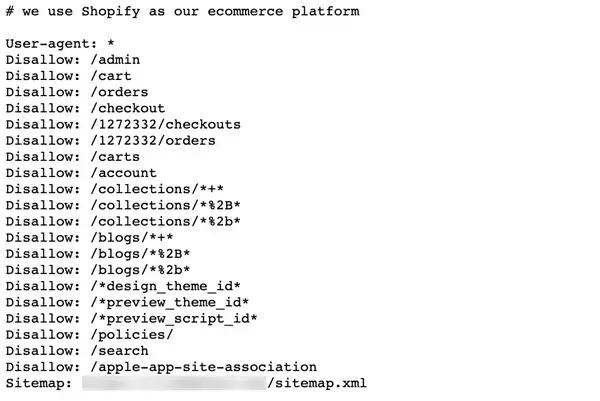Click the /apple-app-site-association path
This screenshot has width=600, height=401.
[x=204, y=367]
